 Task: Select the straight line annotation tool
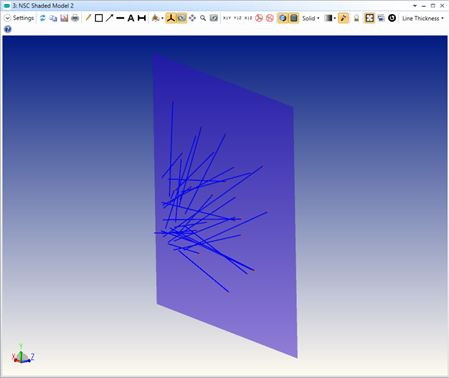(120, 18)
